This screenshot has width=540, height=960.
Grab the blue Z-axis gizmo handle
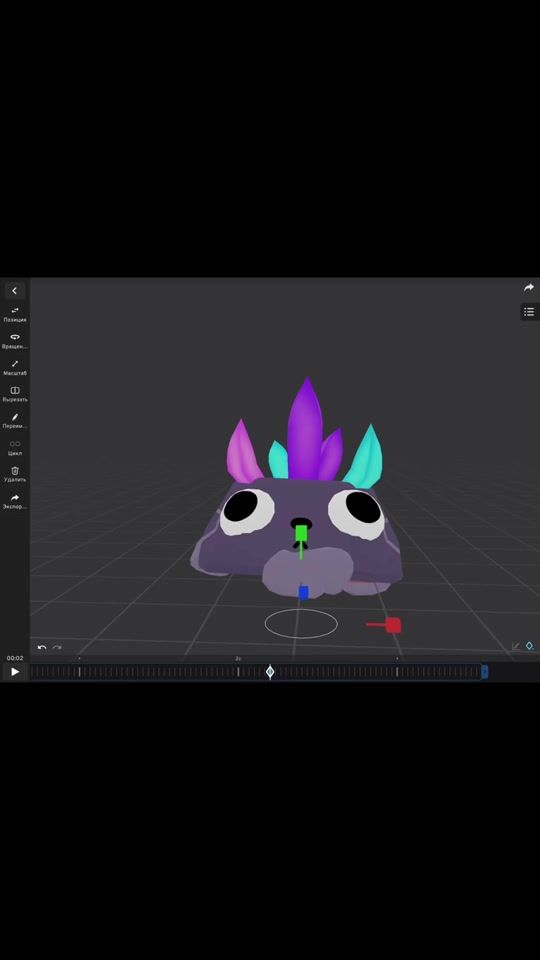pyautogui.click(x=303, y=593)
